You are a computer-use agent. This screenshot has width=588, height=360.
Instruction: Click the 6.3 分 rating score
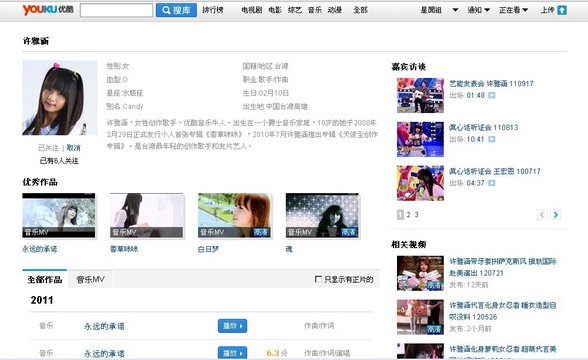click(x=277, y=353)
